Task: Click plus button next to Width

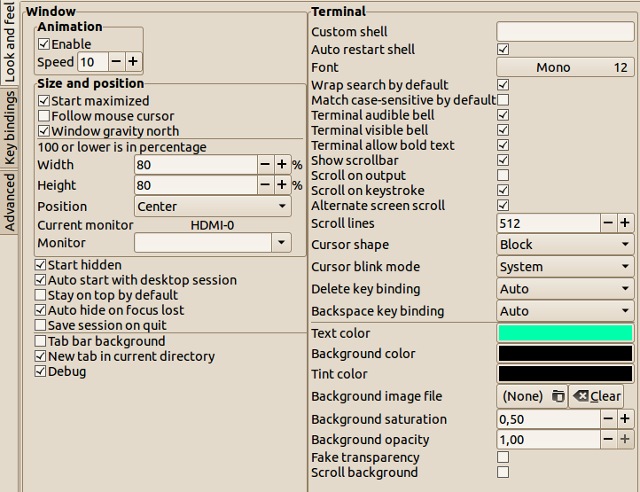Action: tap(282, 164)
